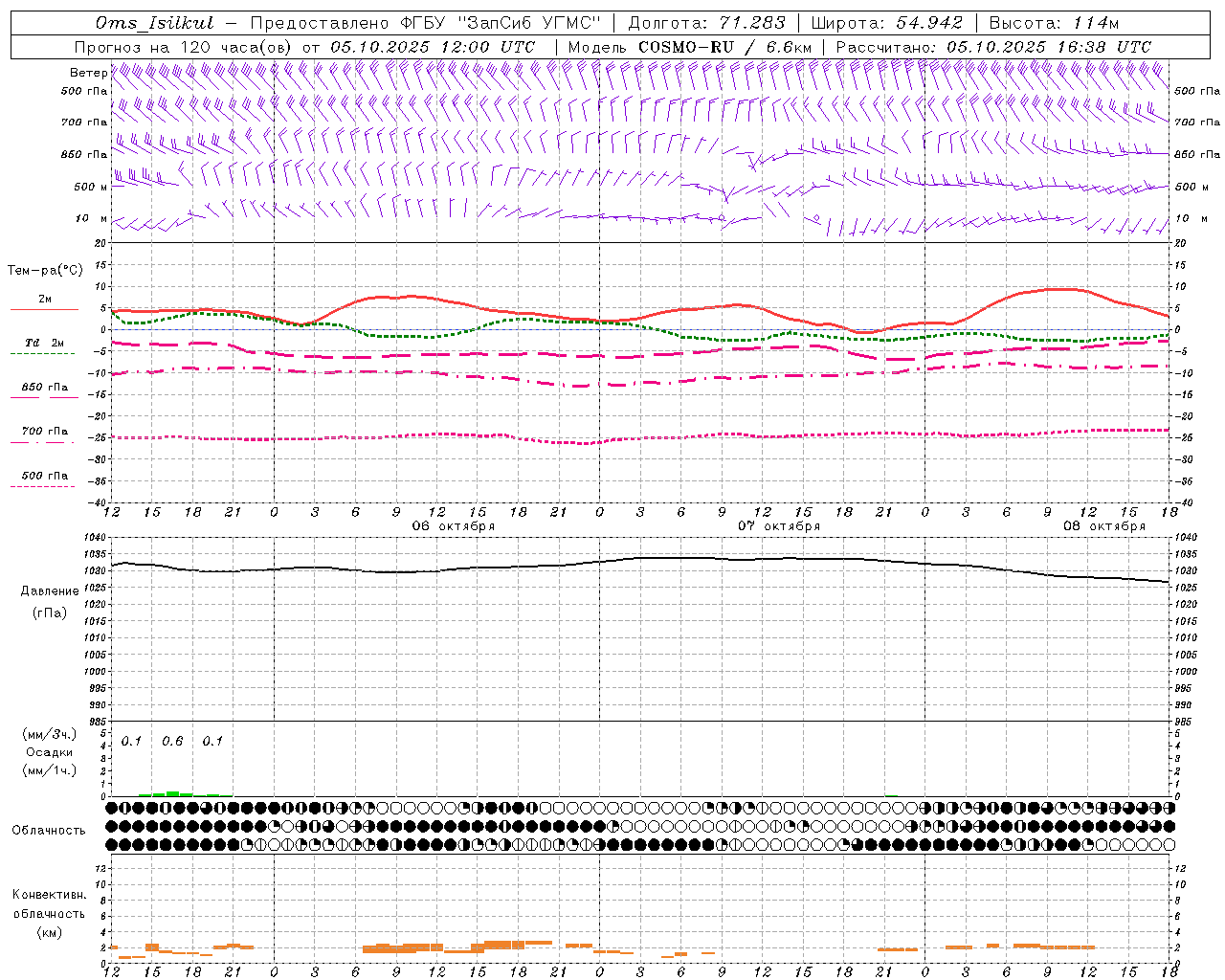
Task: Click the 06 октября date label
Action: pos(454,526)
